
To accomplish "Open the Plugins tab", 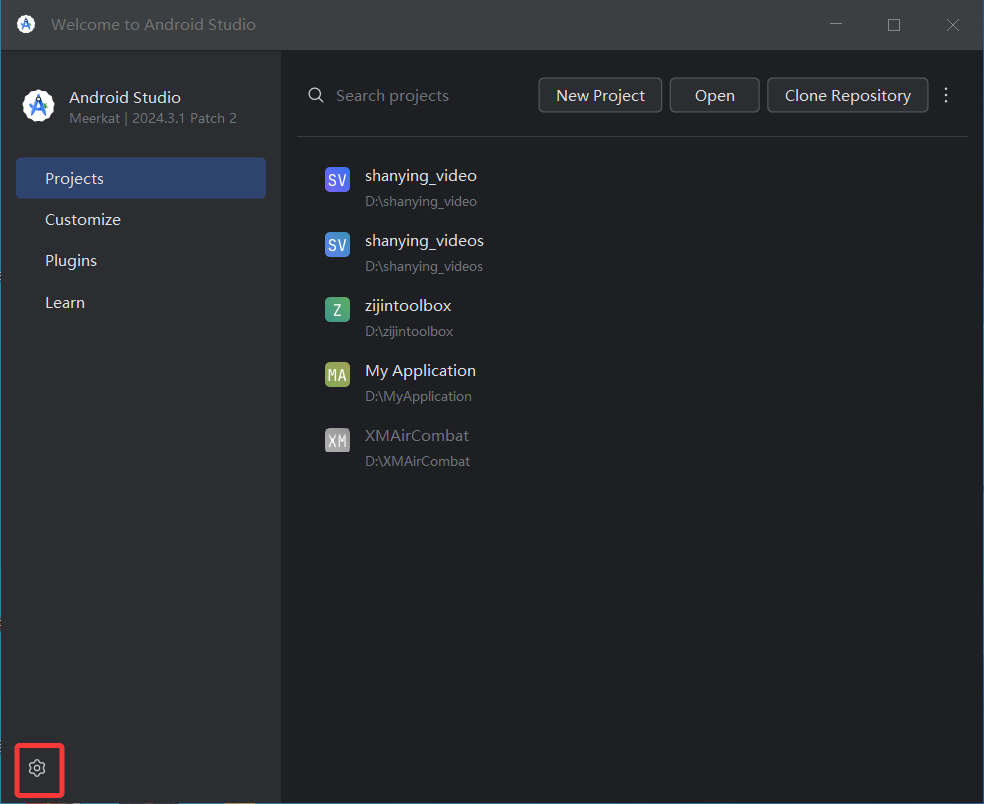I will pos(71,260).
